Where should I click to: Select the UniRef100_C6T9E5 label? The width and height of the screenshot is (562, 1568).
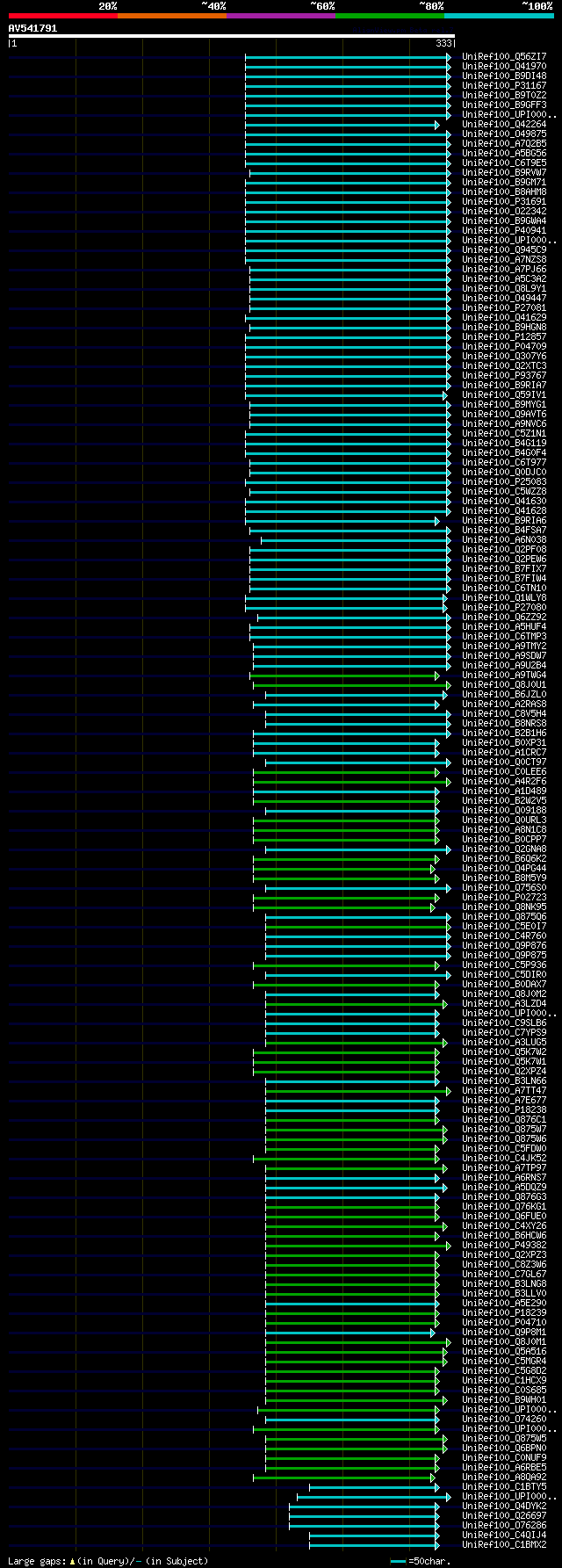coord(504,163)
